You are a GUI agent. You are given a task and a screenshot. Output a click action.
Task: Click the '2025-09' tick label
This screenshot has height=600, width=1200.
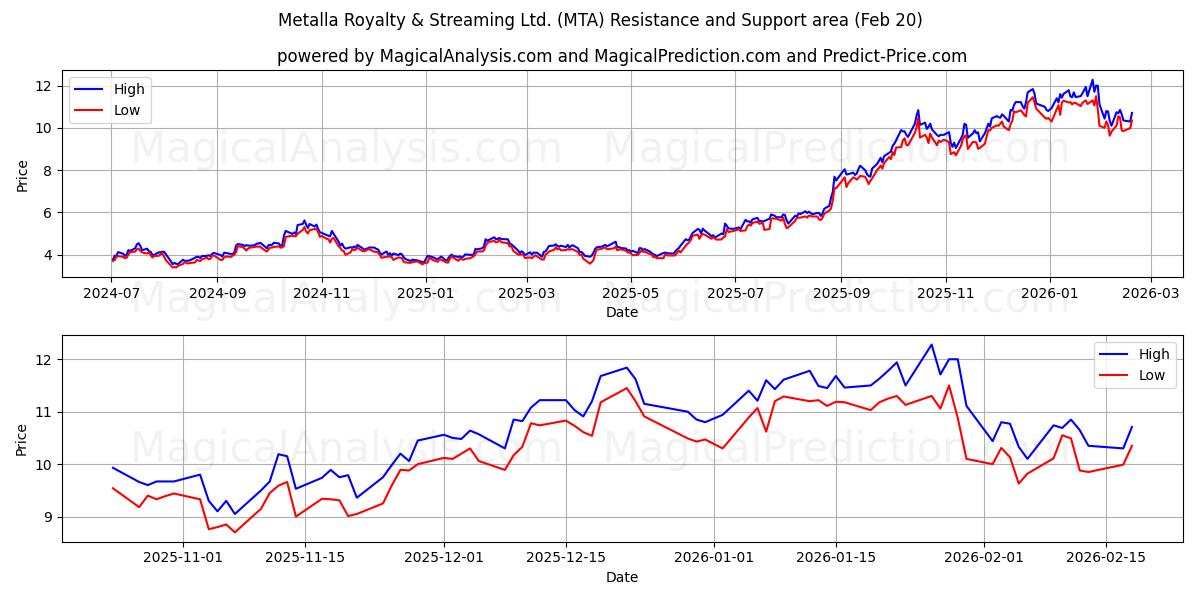point(841,293)
